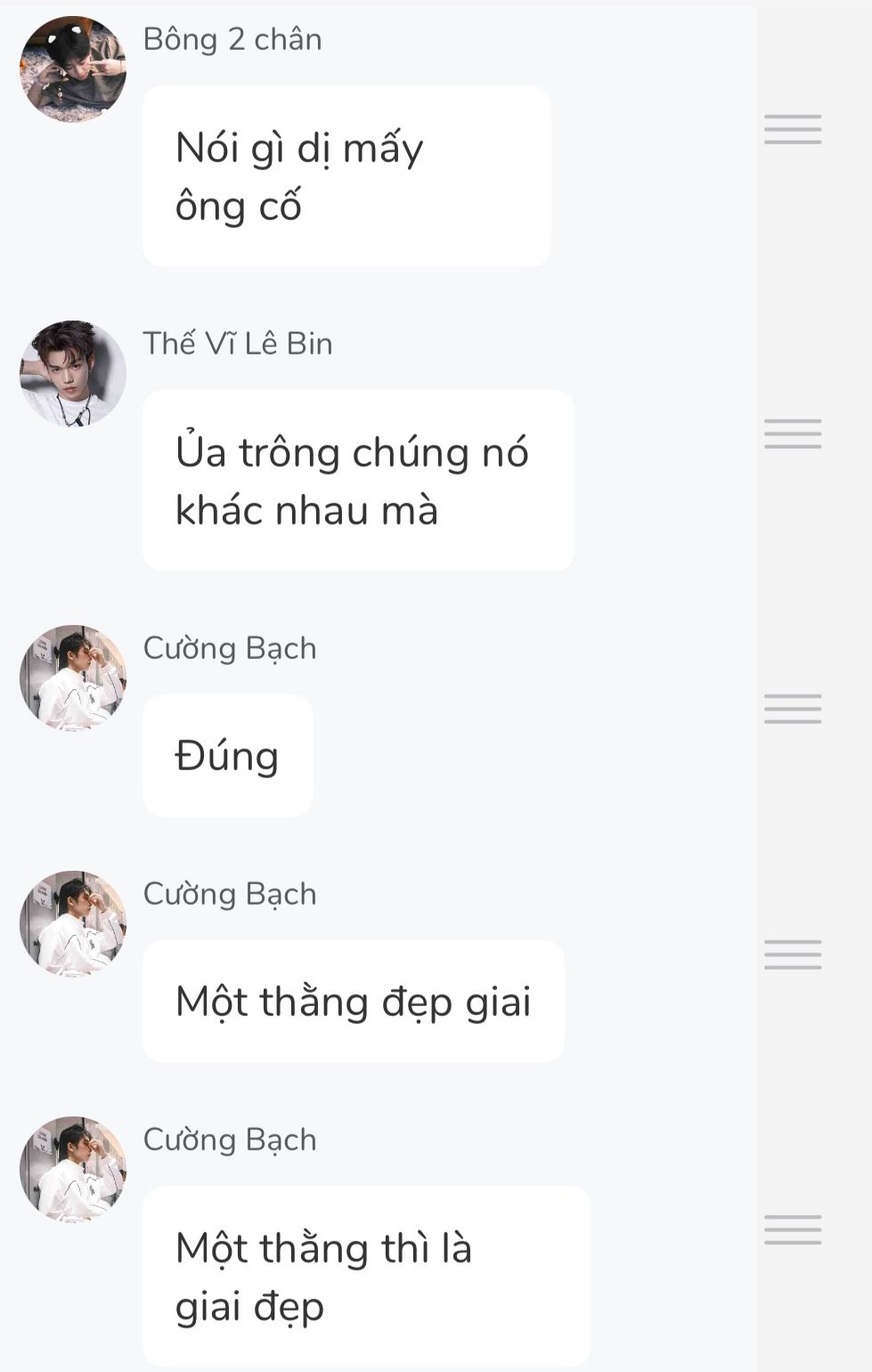The image size is (872, 1372).
Task: Click the name "Cường Bạch" above the last message
Action: tap(230, 1140)
